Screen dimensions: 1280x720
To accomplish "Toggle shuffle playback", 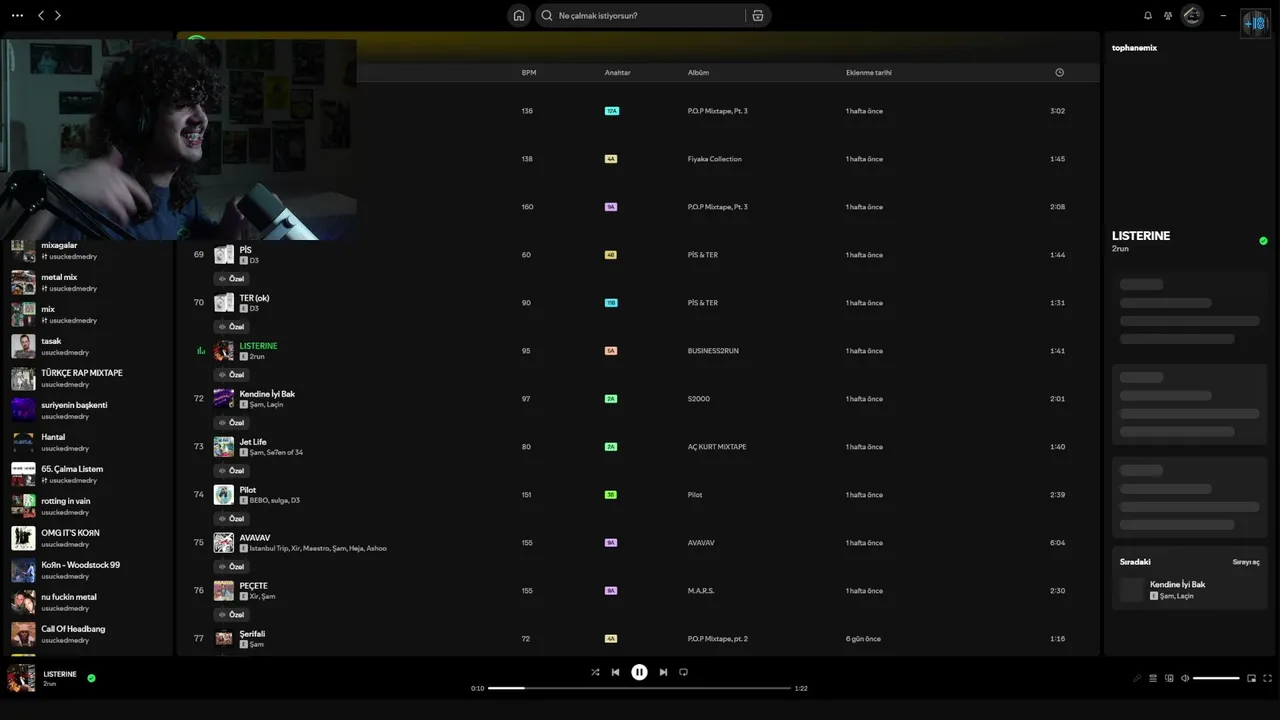I will pos(595,672).
